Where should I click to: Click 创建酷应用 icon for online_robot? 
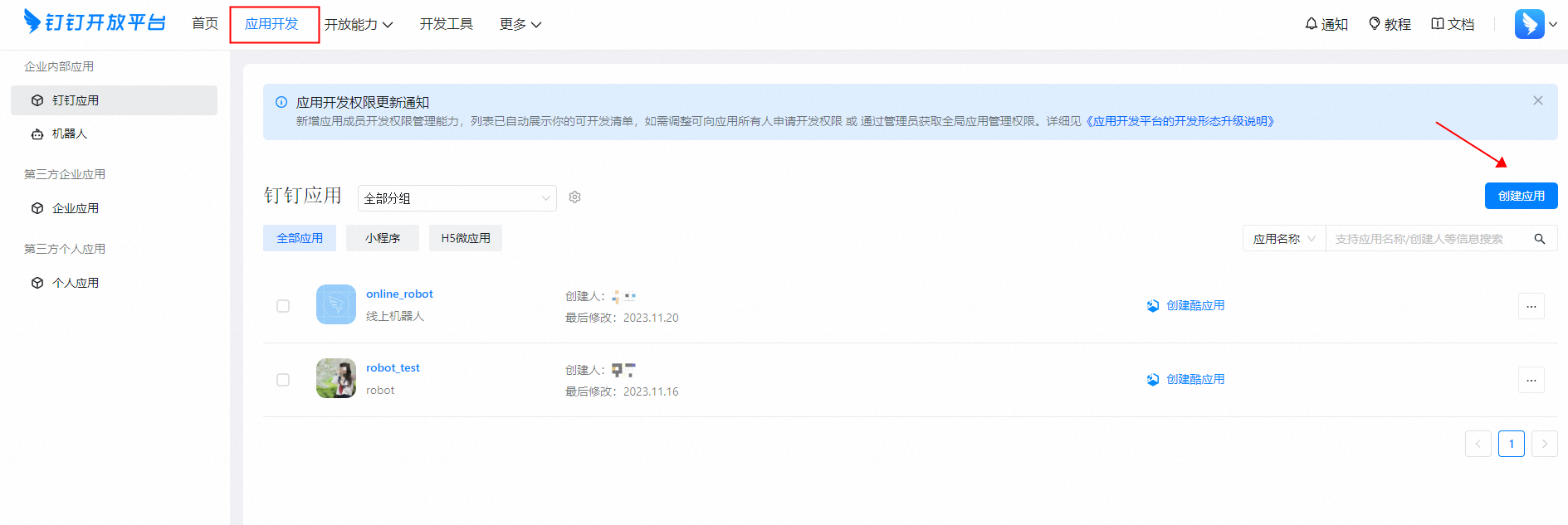click(x=1153, y=305)
